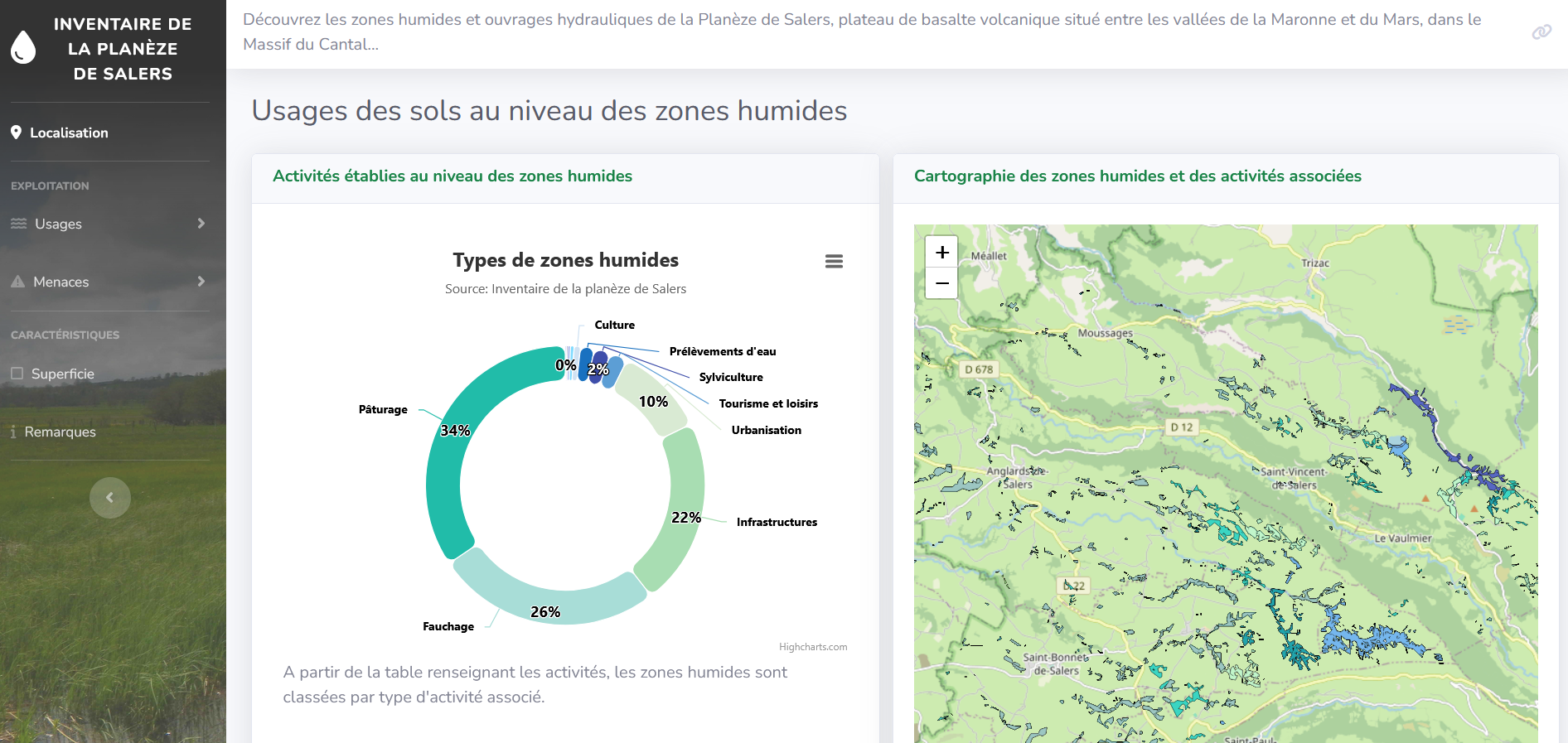The height and width of the screenshot is (743, 1568).
Task: Click the water drop logo icon
Action: point(23,48)
